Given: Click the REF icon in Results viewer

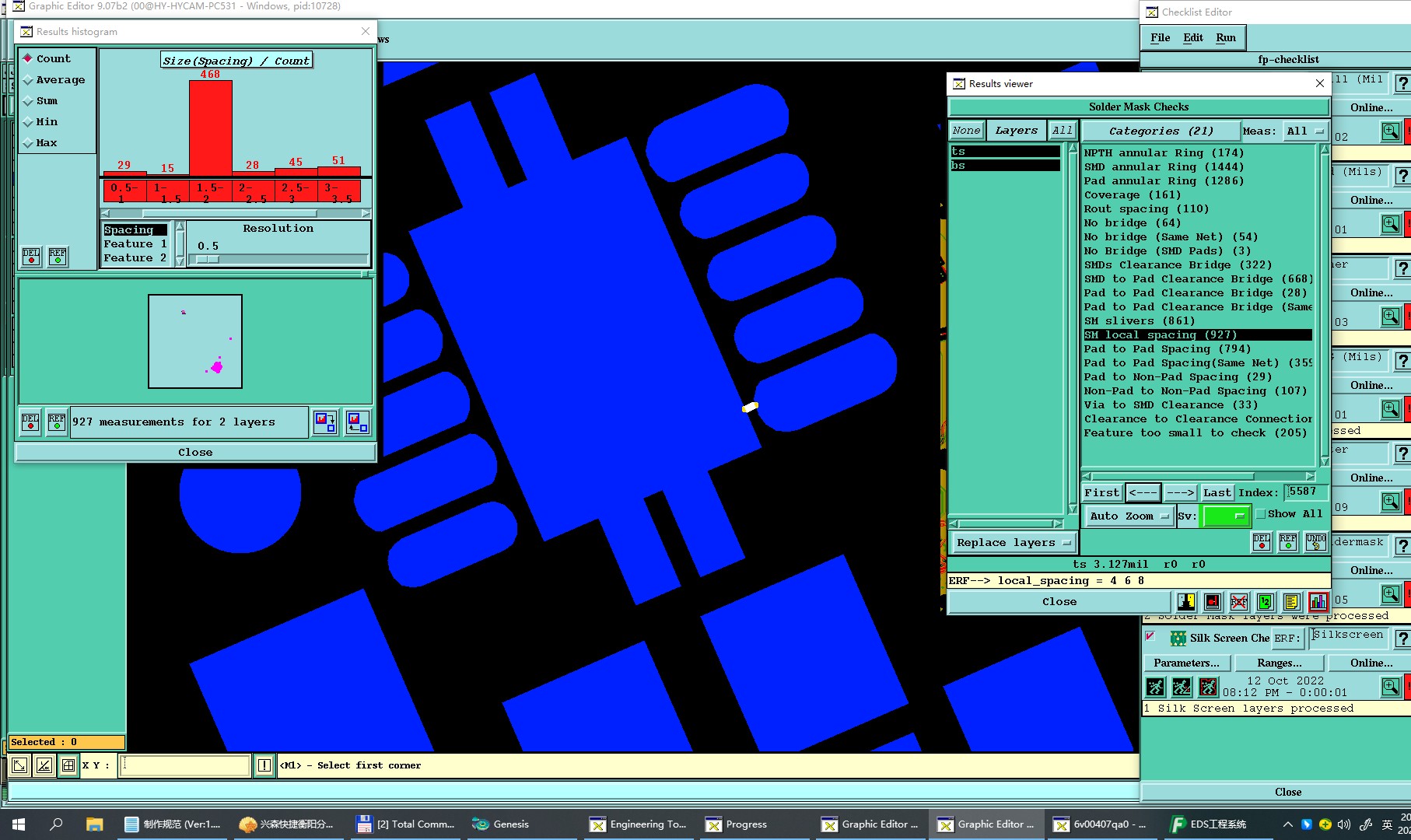Looking at the screenshot, I should click(1288, 542).
